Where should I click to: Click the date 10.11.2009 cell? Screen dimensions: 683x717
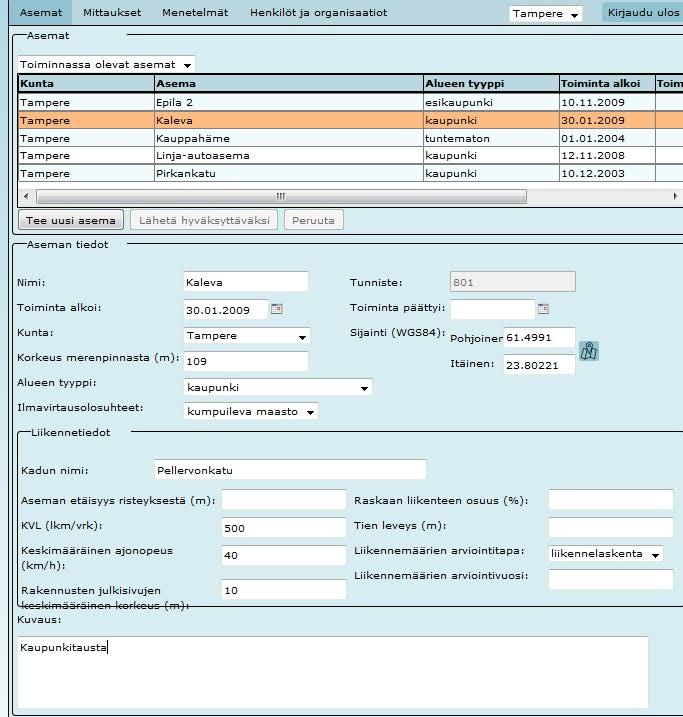point(607,102)
